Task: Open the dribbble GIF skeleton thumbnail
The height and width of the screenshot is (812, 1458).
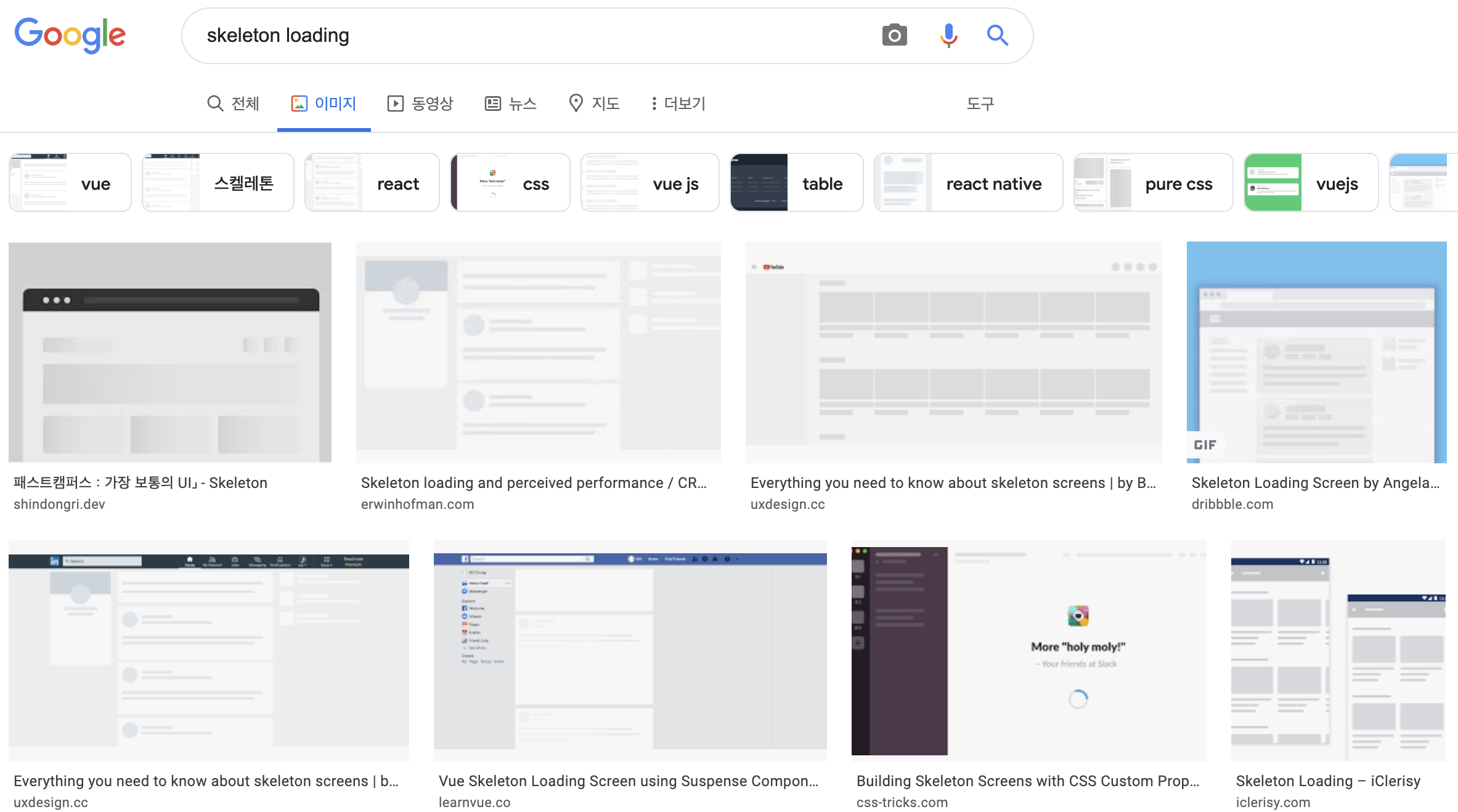Action: pyautogui.click(x=1316, y=352)
